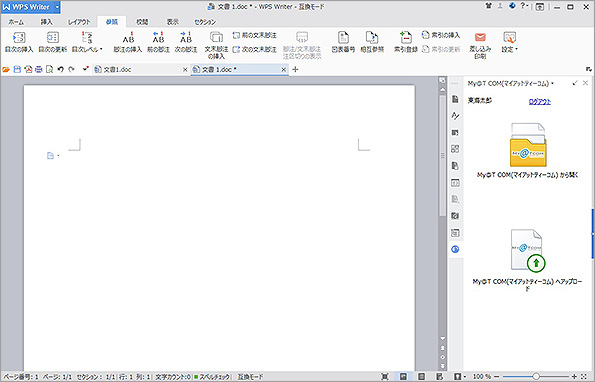
Task: Unpin the My@T COM side panel
Action: coord(575,83)
